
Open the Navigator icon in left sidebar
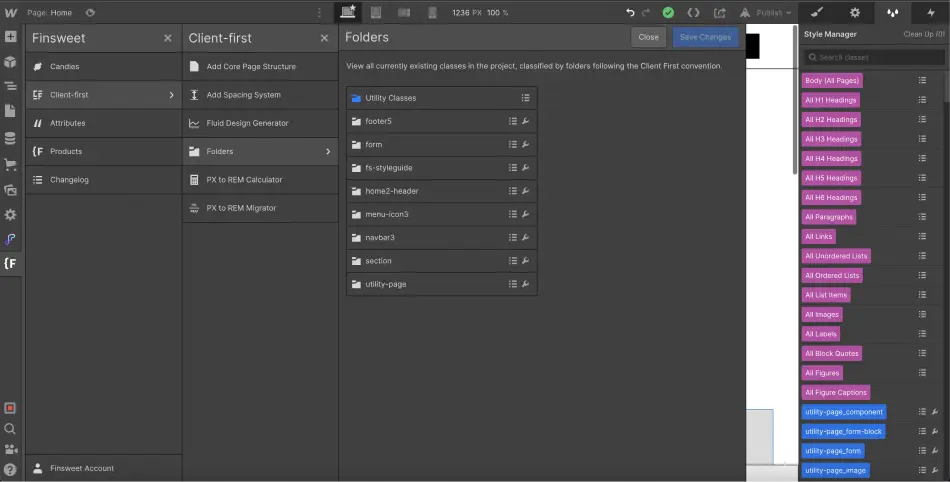pos(10,87)
